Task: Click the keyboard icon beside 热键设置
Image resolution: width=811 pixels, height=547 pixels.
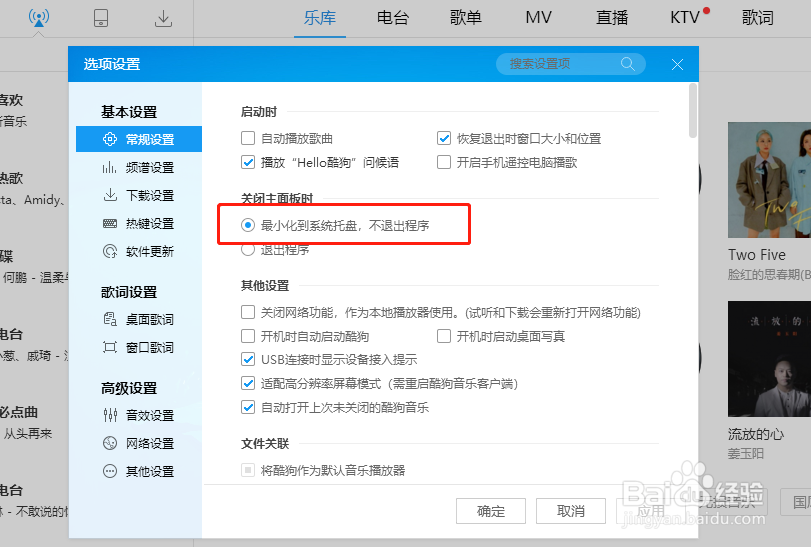Action: pos(110,223)
